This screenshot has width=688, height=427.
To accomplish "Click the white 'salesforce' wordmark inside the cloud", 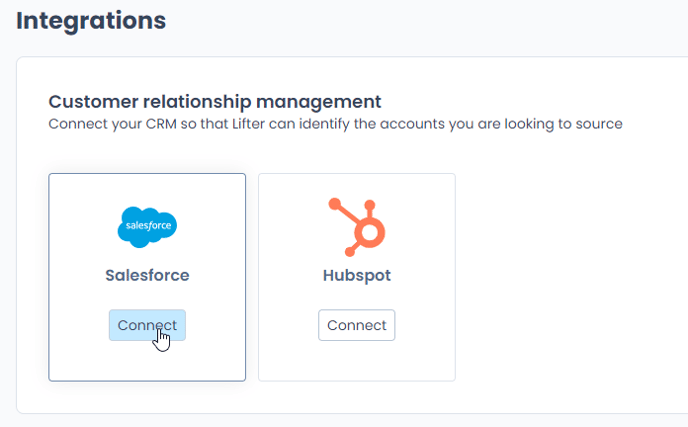I will coord(148,226).
